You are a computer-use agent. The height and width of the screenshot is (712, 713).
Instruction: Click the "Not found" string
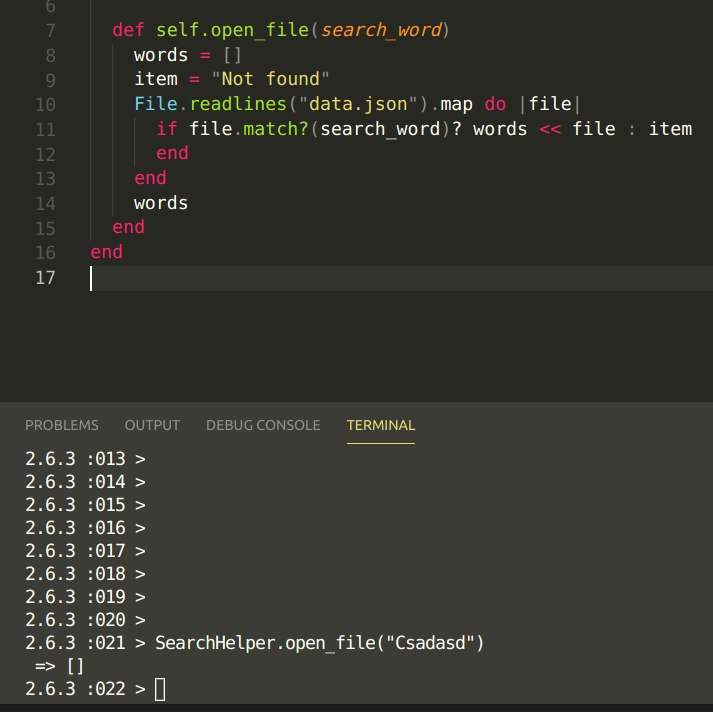click(270, 79)
